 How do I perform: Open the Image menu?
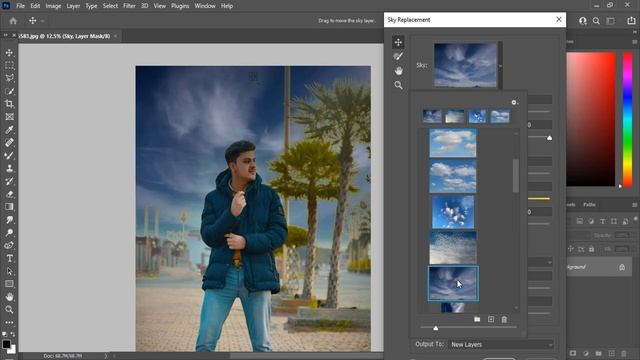53,6
